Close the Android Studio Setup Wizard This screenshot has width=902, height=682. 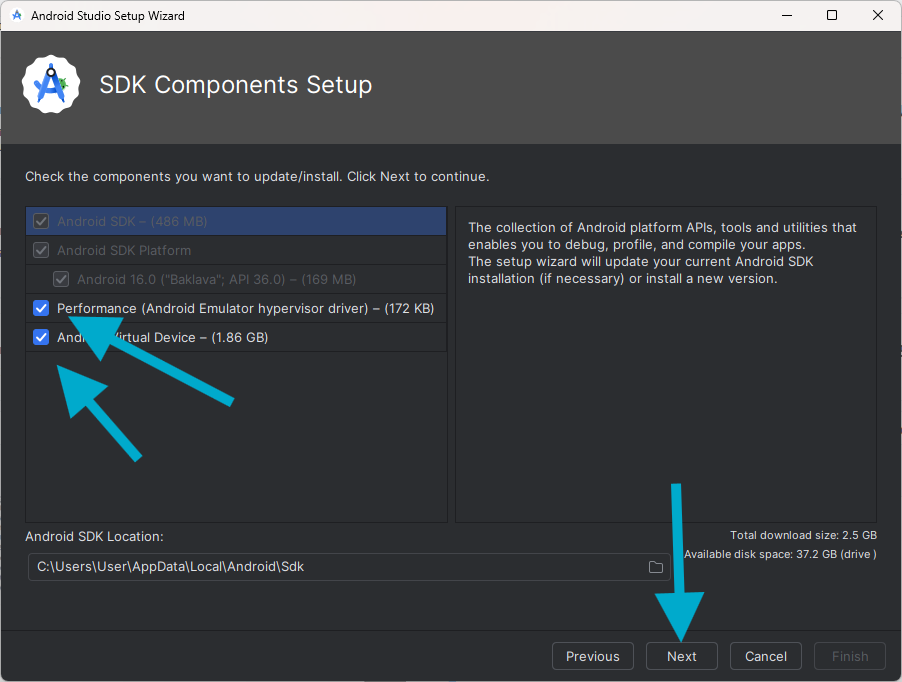[x=878, y=16]
